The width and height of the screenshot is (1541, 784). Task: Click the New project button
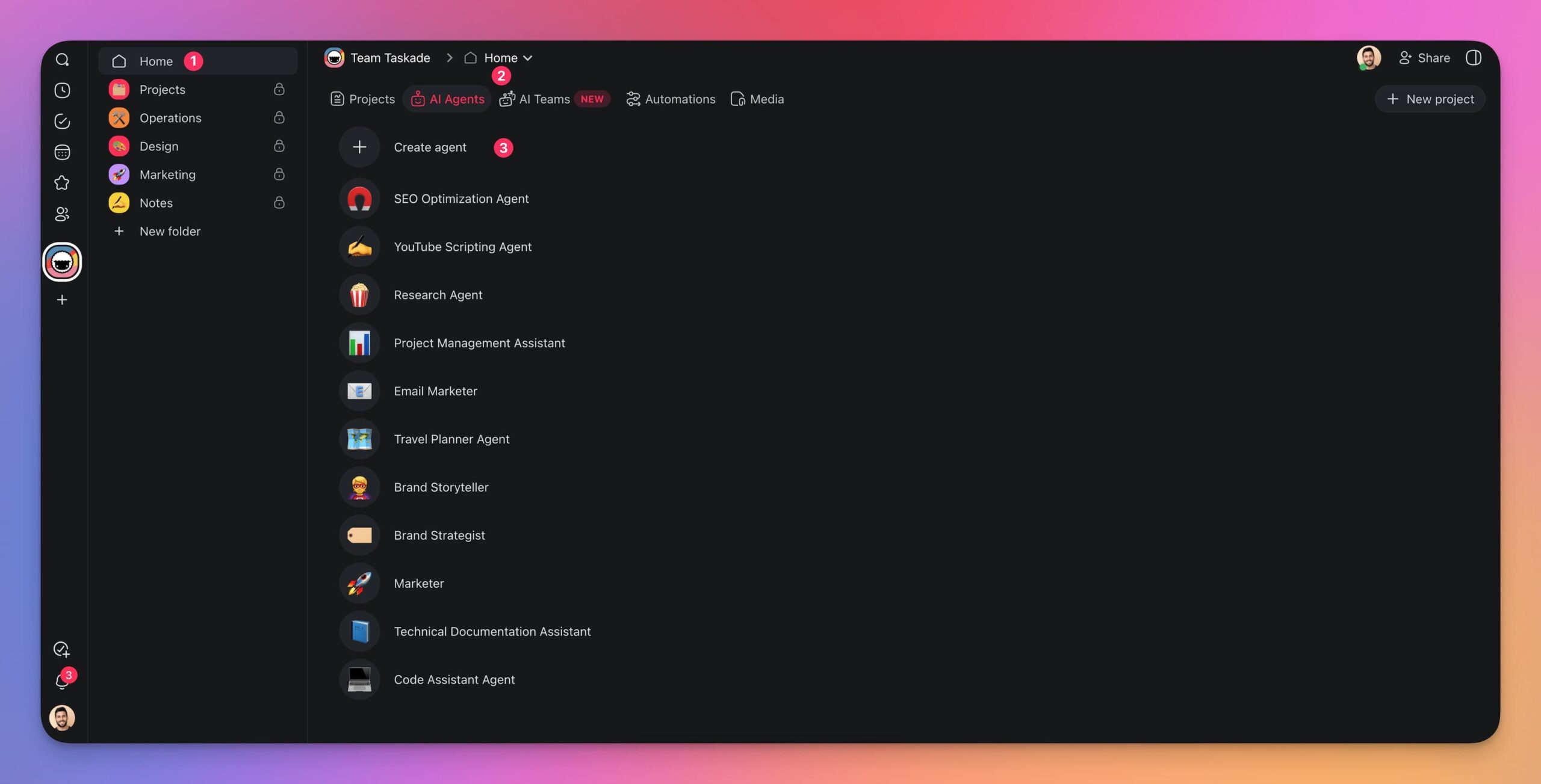[1430, 99]
